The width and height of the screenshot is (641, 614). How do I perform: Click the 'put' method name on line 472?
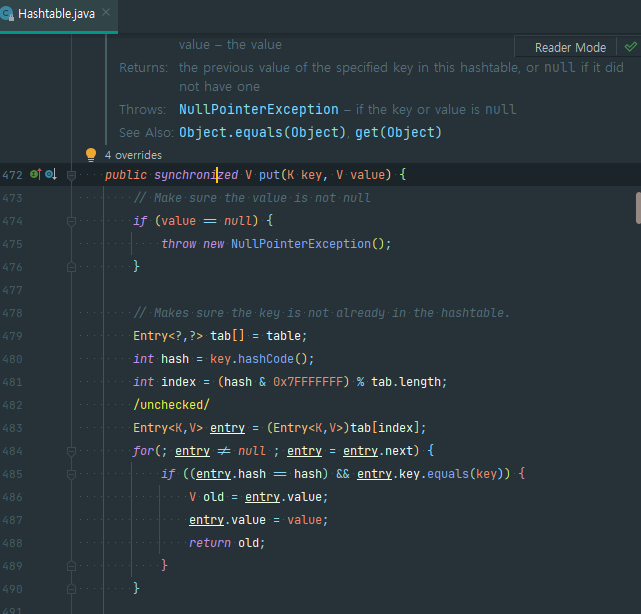click(269, 175)
